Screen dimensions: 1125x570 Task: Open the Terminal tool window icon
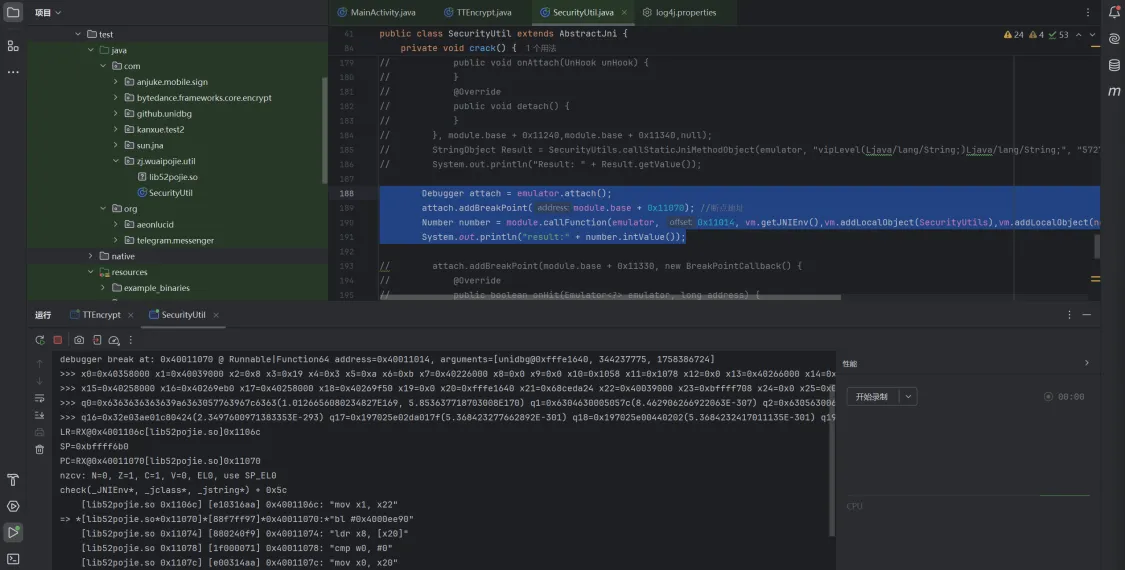coord(13,559)
